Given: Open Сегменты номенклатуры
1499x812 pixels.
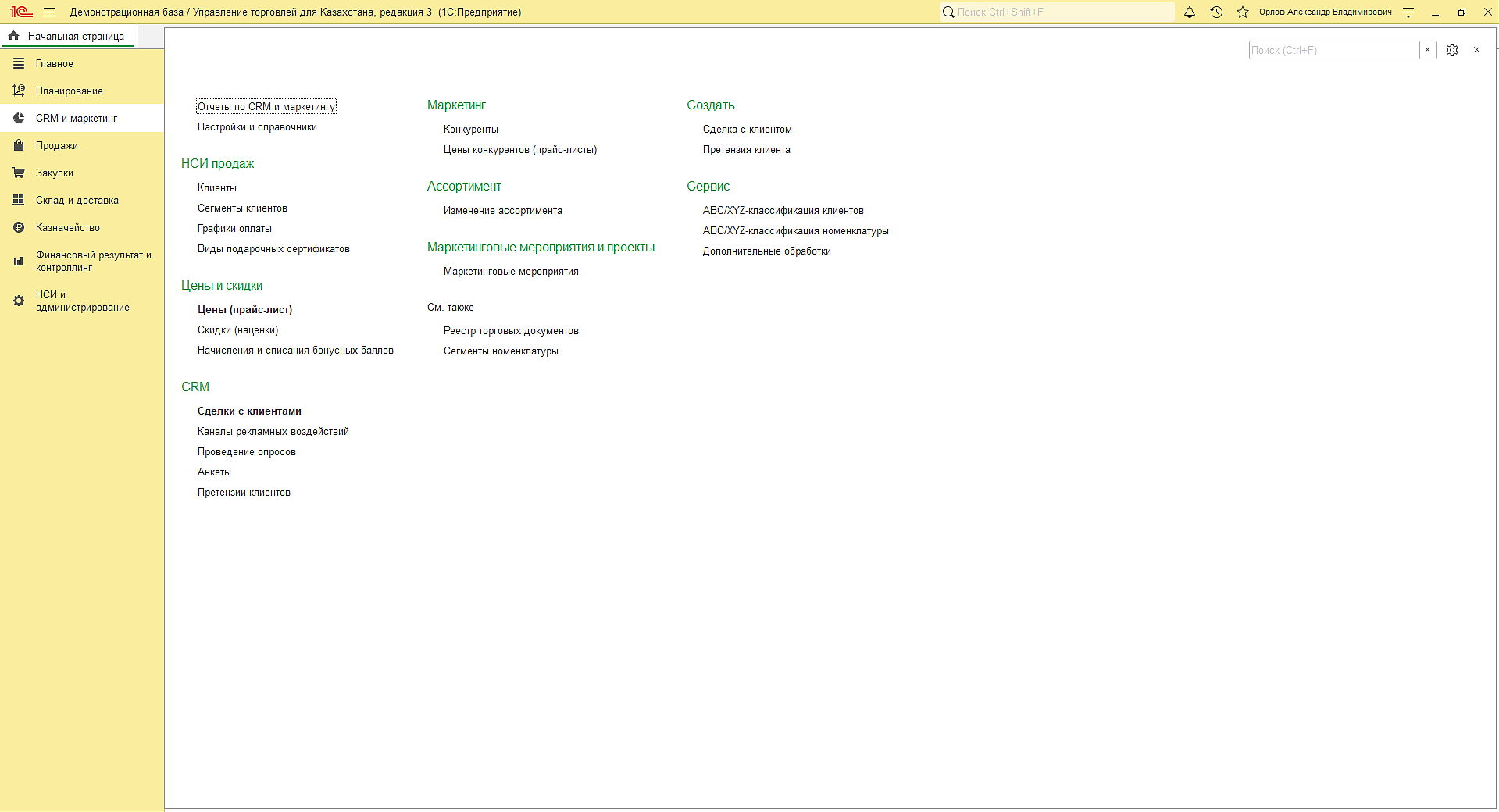Looking at the screenshot, I should tap(501, 351).
